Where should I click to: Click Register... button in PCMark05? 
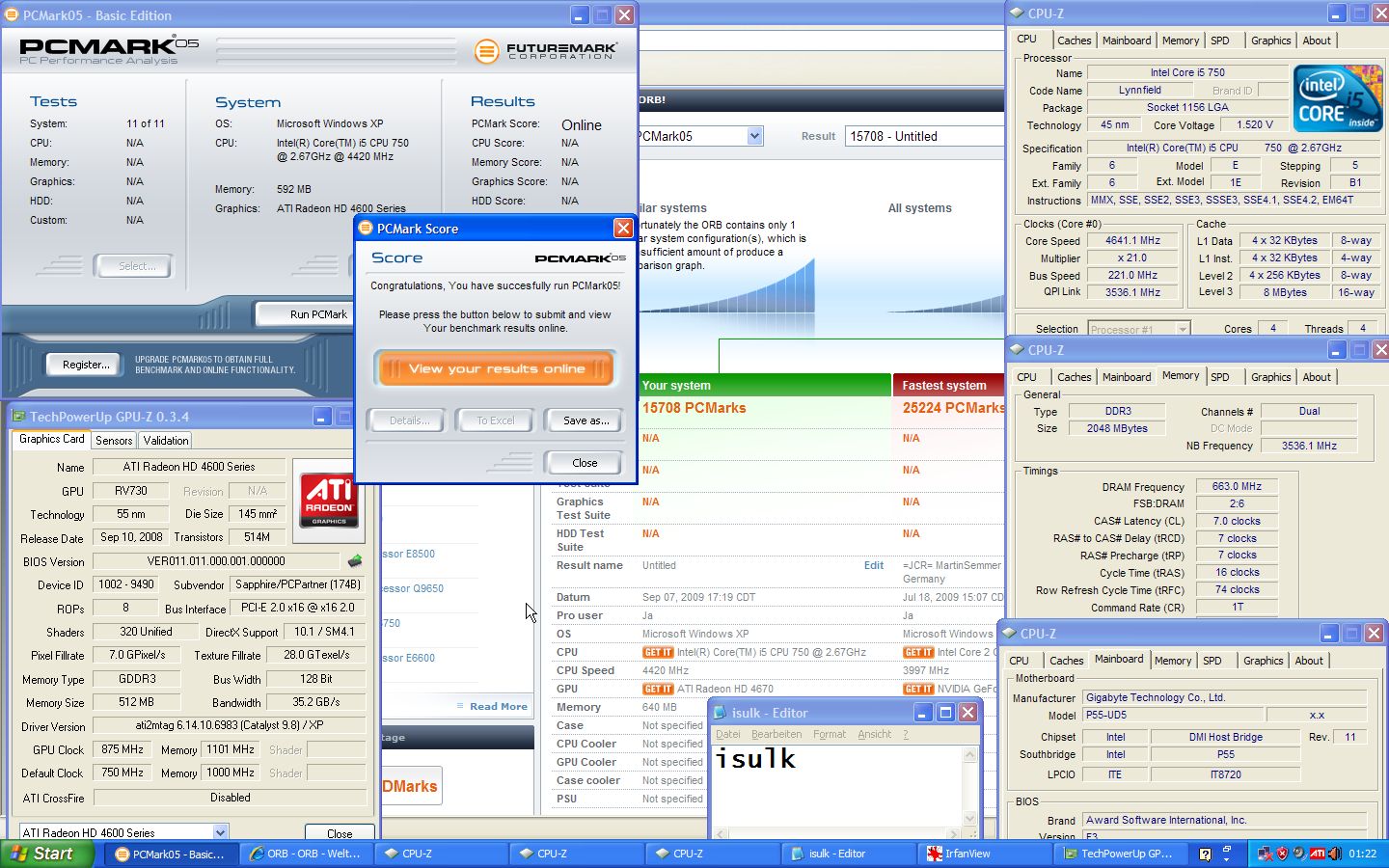[86, 365]
